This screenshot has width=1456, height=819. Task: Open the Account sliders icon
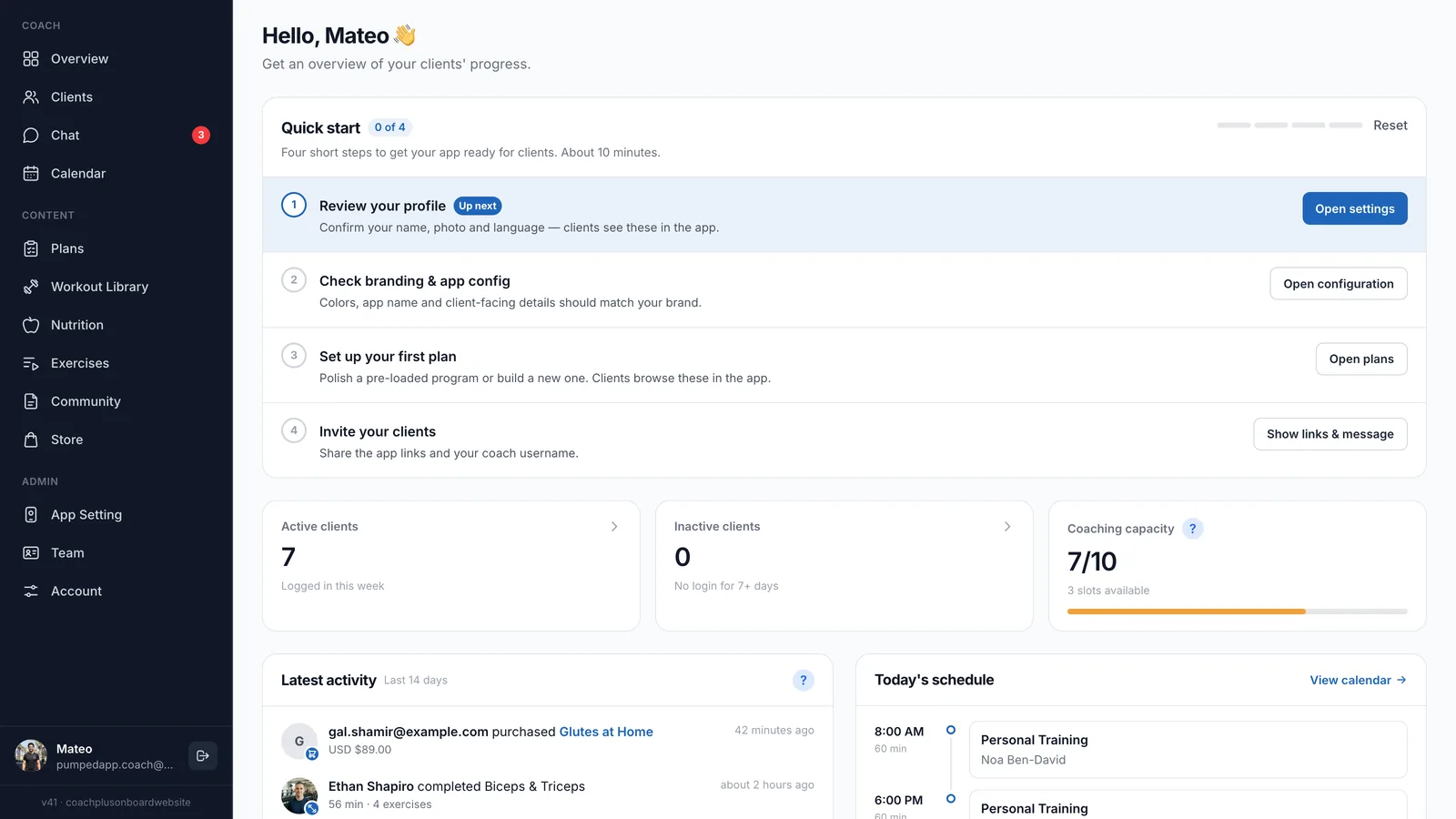pyautogui.click(x=31, y=591)
